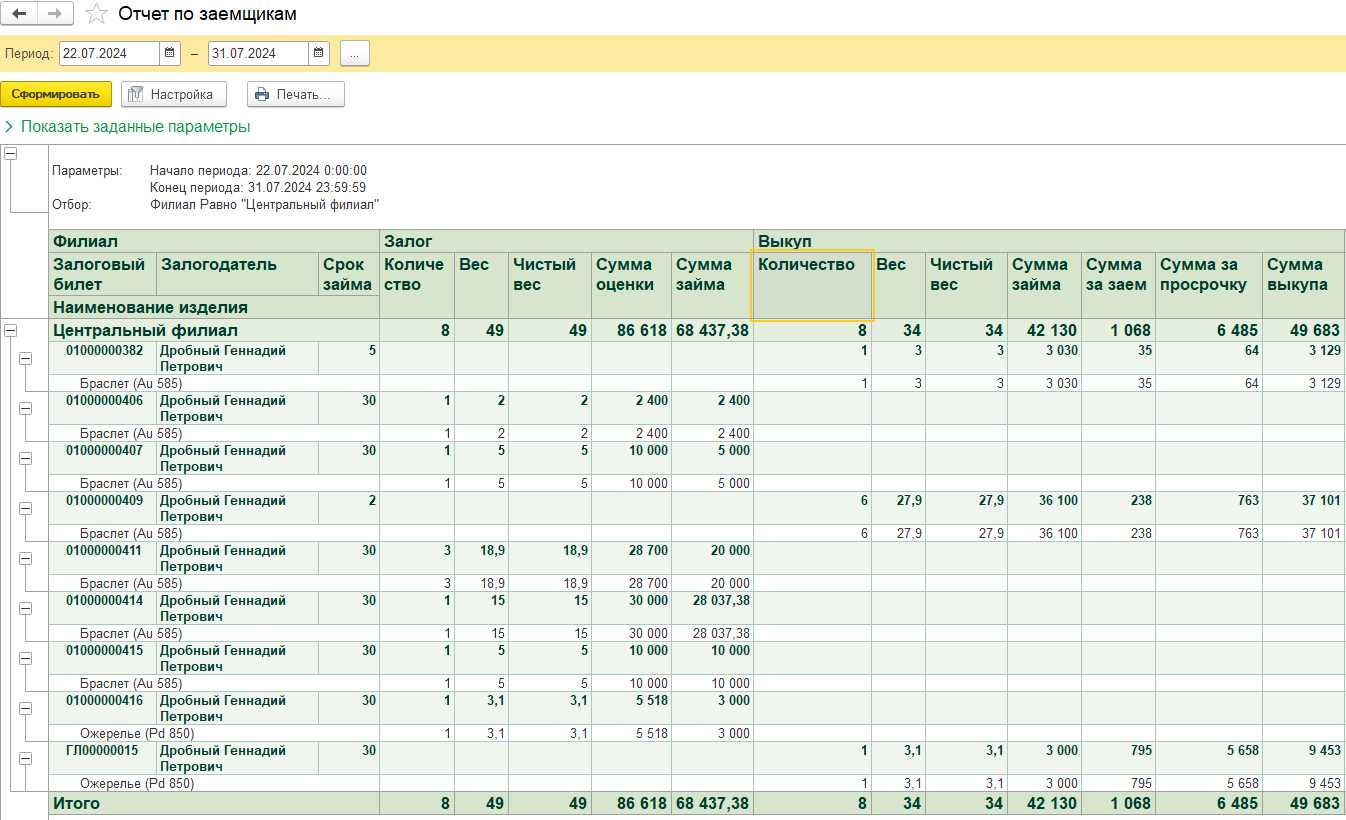Select redemption sum cell 37 101 in bold row

[1303, 508]
